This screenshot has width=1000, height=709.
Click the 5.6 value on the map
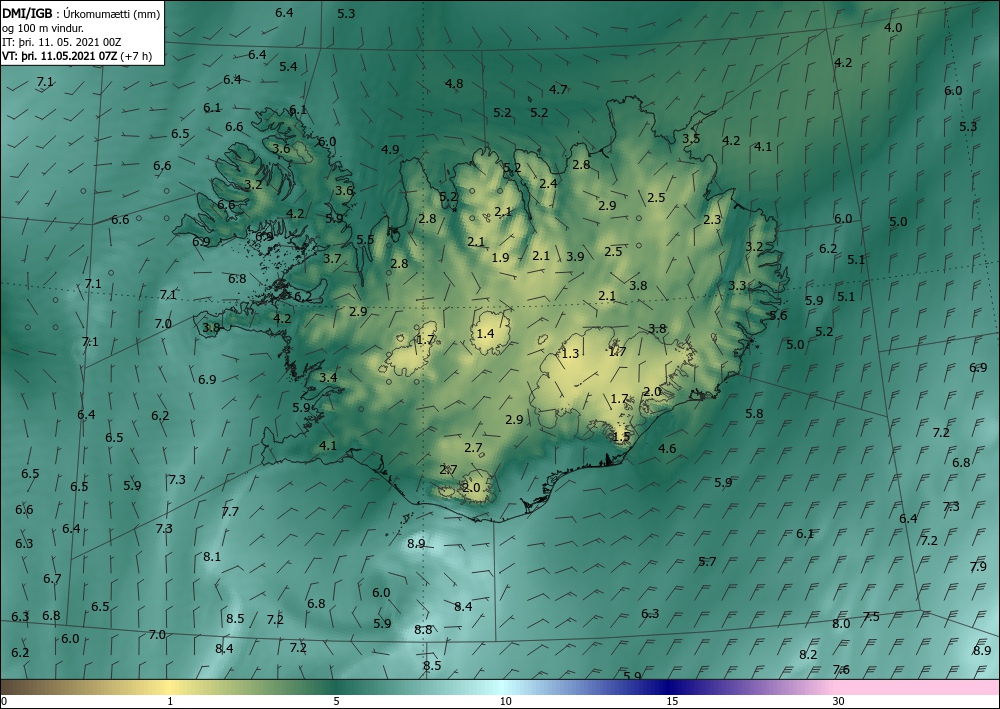(778, 316)
